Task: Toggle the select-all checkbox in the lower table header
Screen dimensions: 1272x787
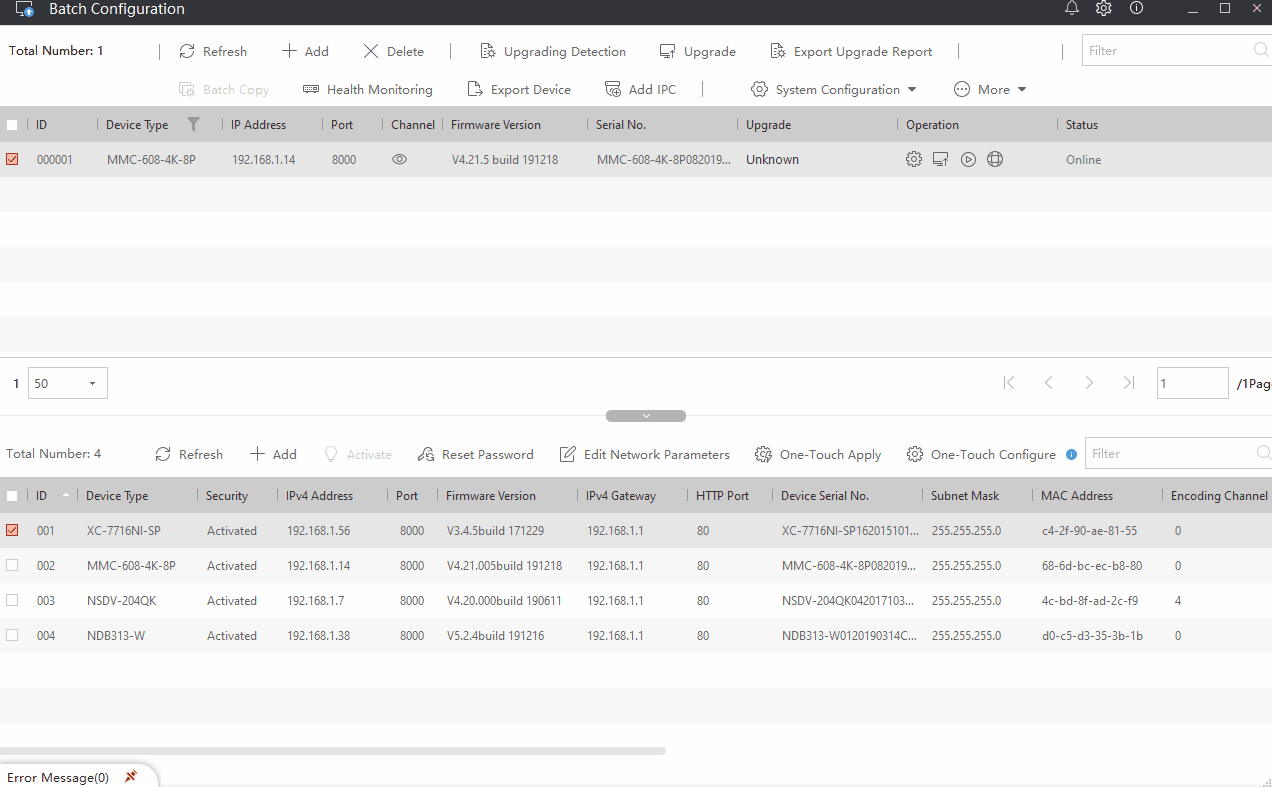Action: [x=12, y=496]
